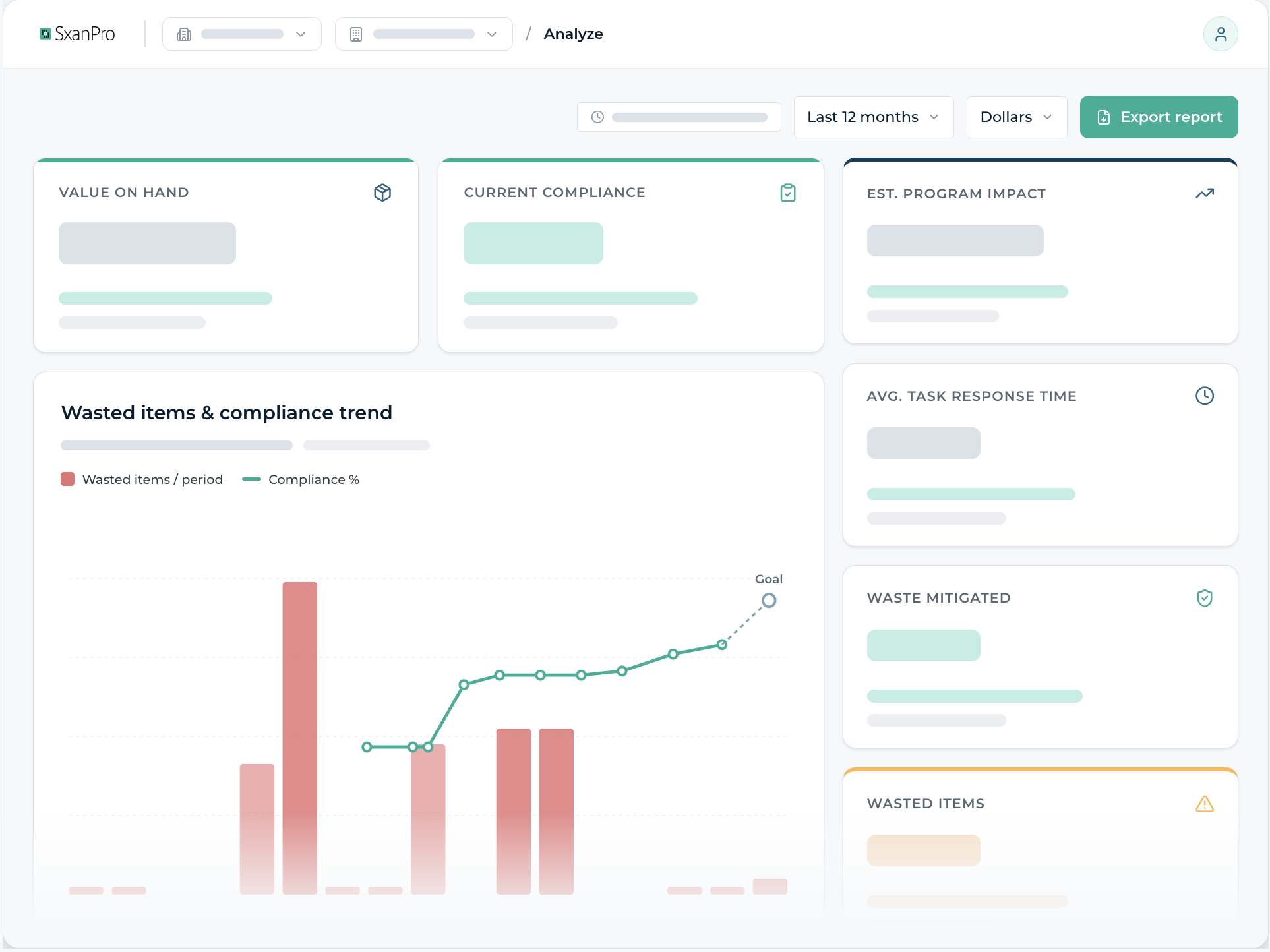Click the last solid compliance data point

pyautogui.click(x=722, y=645)
